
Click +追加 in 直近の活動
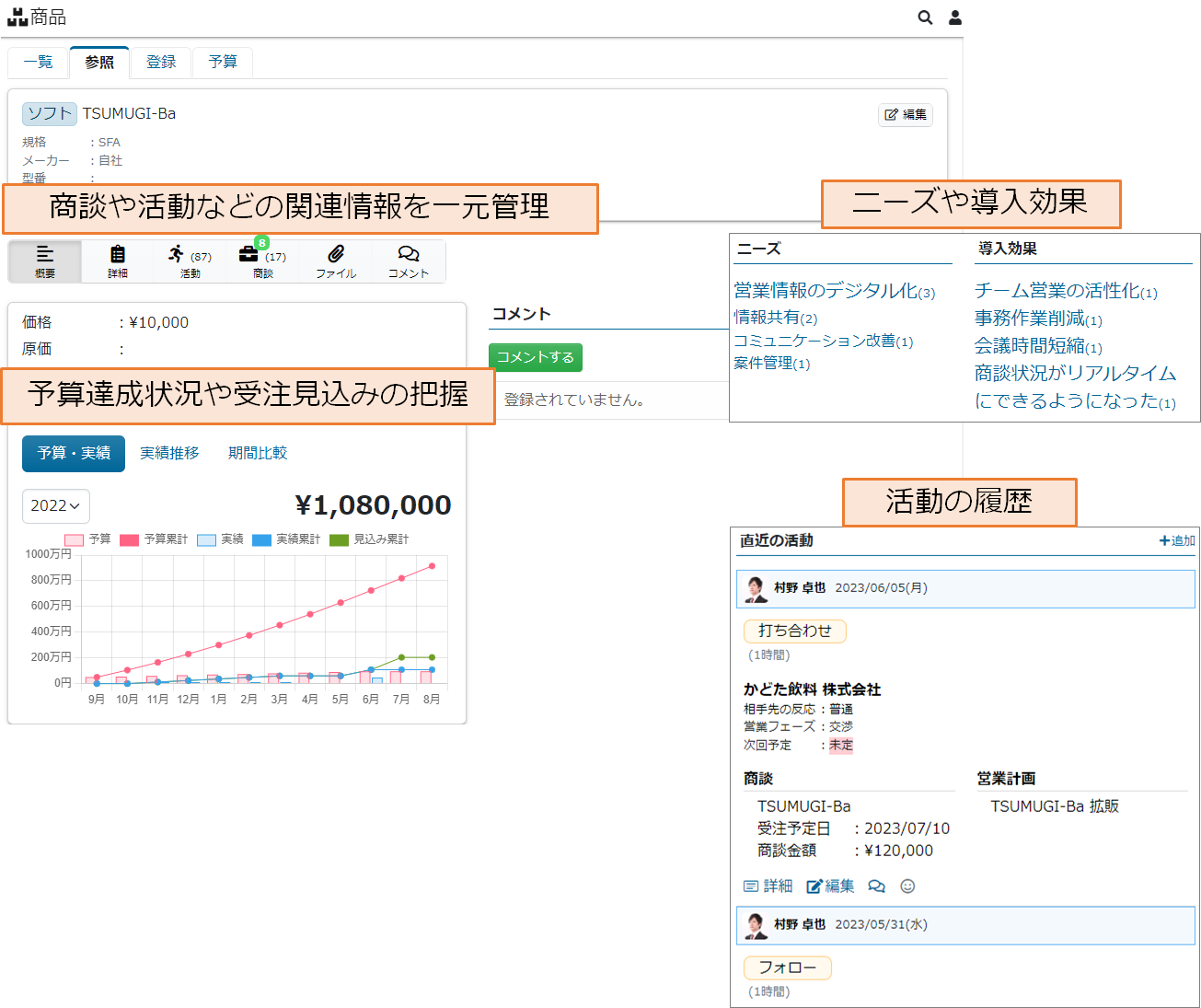[x=1177, y=540]
